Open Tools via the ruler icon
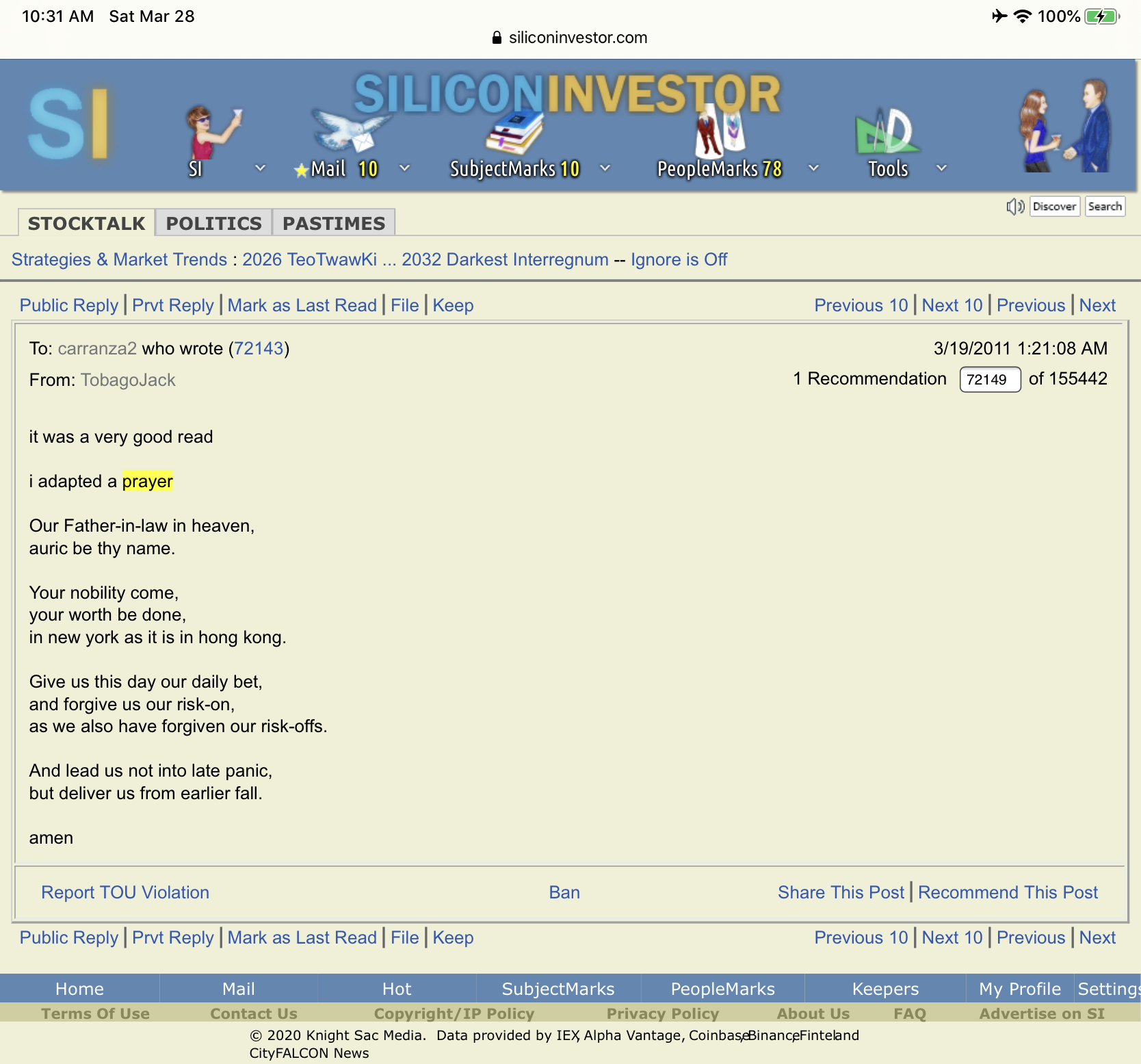Viewport: 1141px width, 1064px height. pos(887,131)
